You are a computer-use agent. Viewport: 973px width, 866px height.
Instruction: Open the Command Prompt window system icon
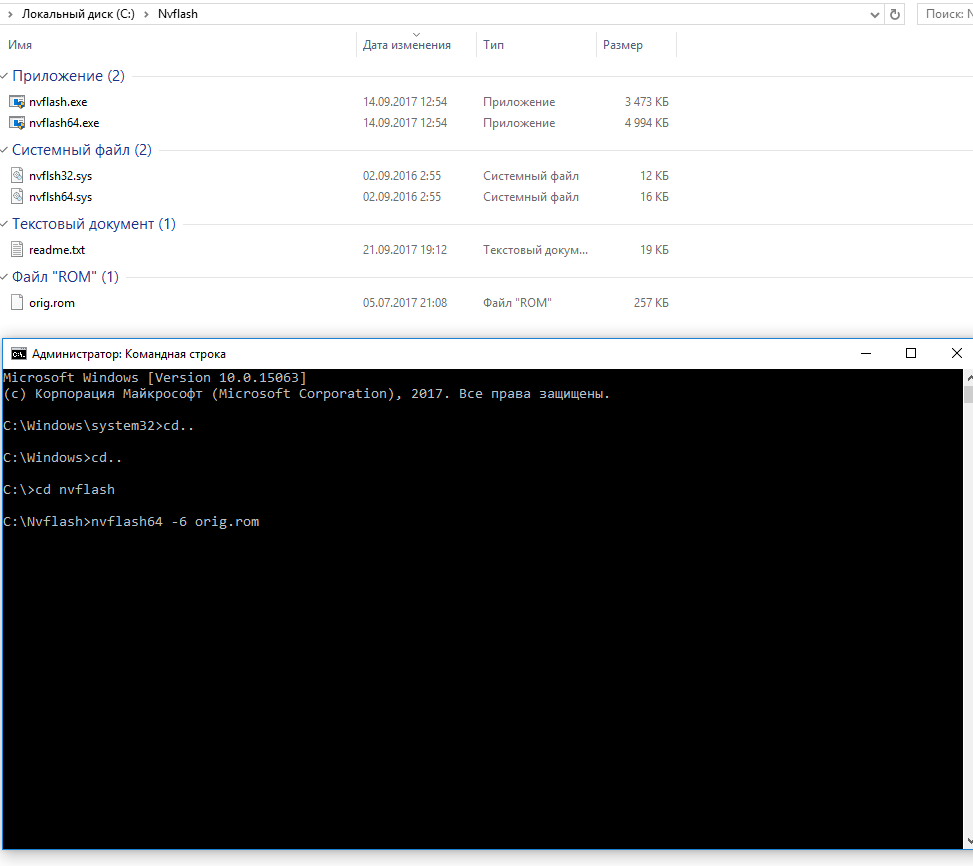click(x=19, y=354)
